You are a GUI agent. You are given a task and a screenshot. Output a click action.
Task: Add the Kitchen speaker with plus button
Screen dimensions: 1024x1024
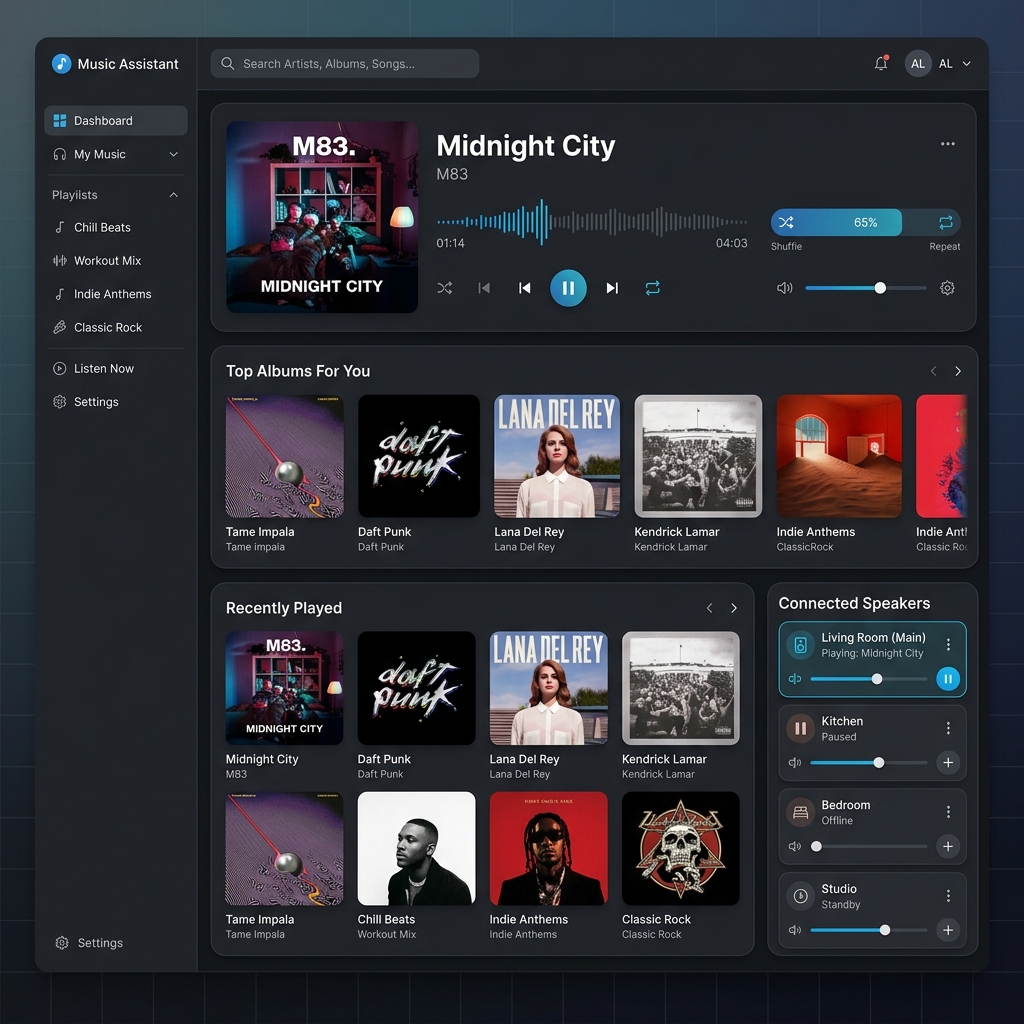pos(948,762)
